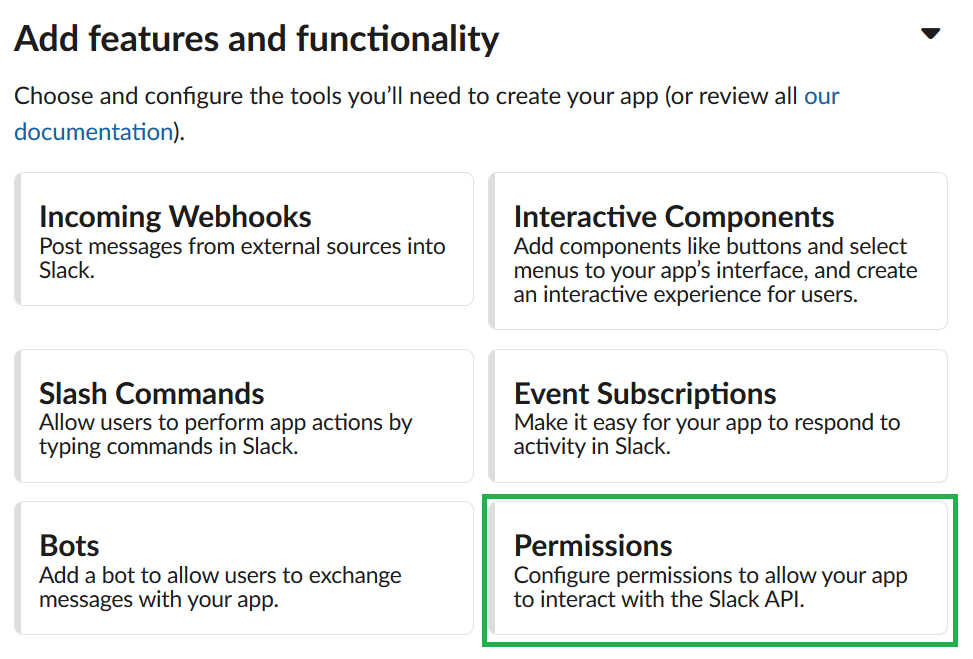Click the Event Subscriptions heading text
Viewport: 973px width, 659px height.
[645, 393]
